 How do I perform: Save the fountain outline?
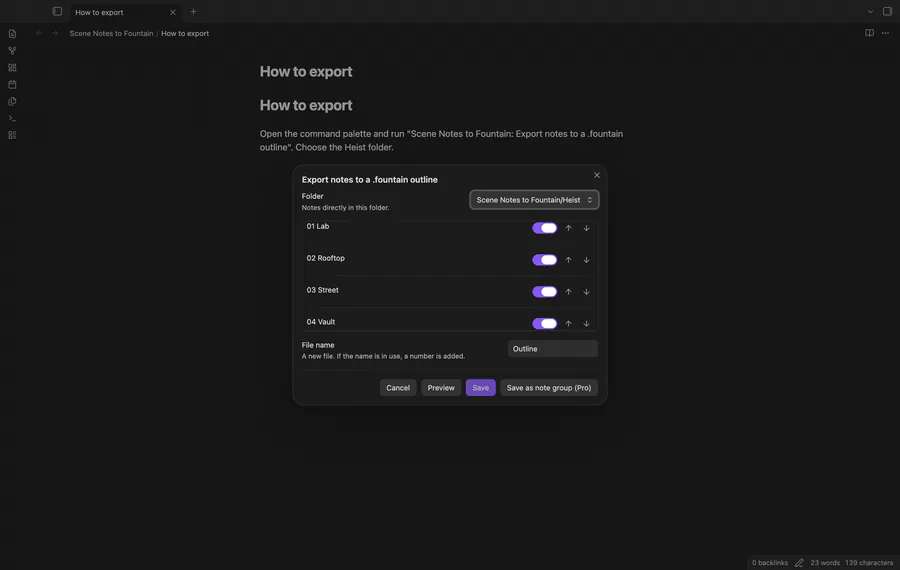[480, 387]
